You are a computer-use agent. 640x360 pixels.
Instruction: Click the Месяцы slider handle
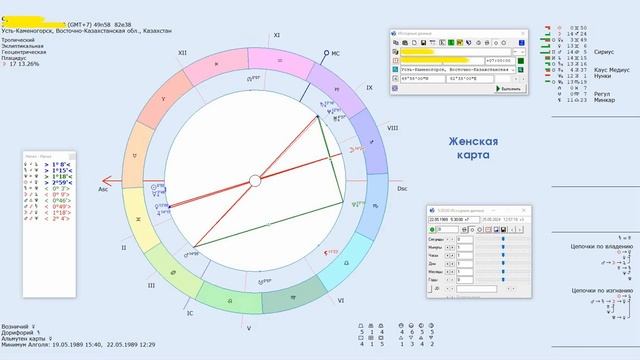coord(503,272)
